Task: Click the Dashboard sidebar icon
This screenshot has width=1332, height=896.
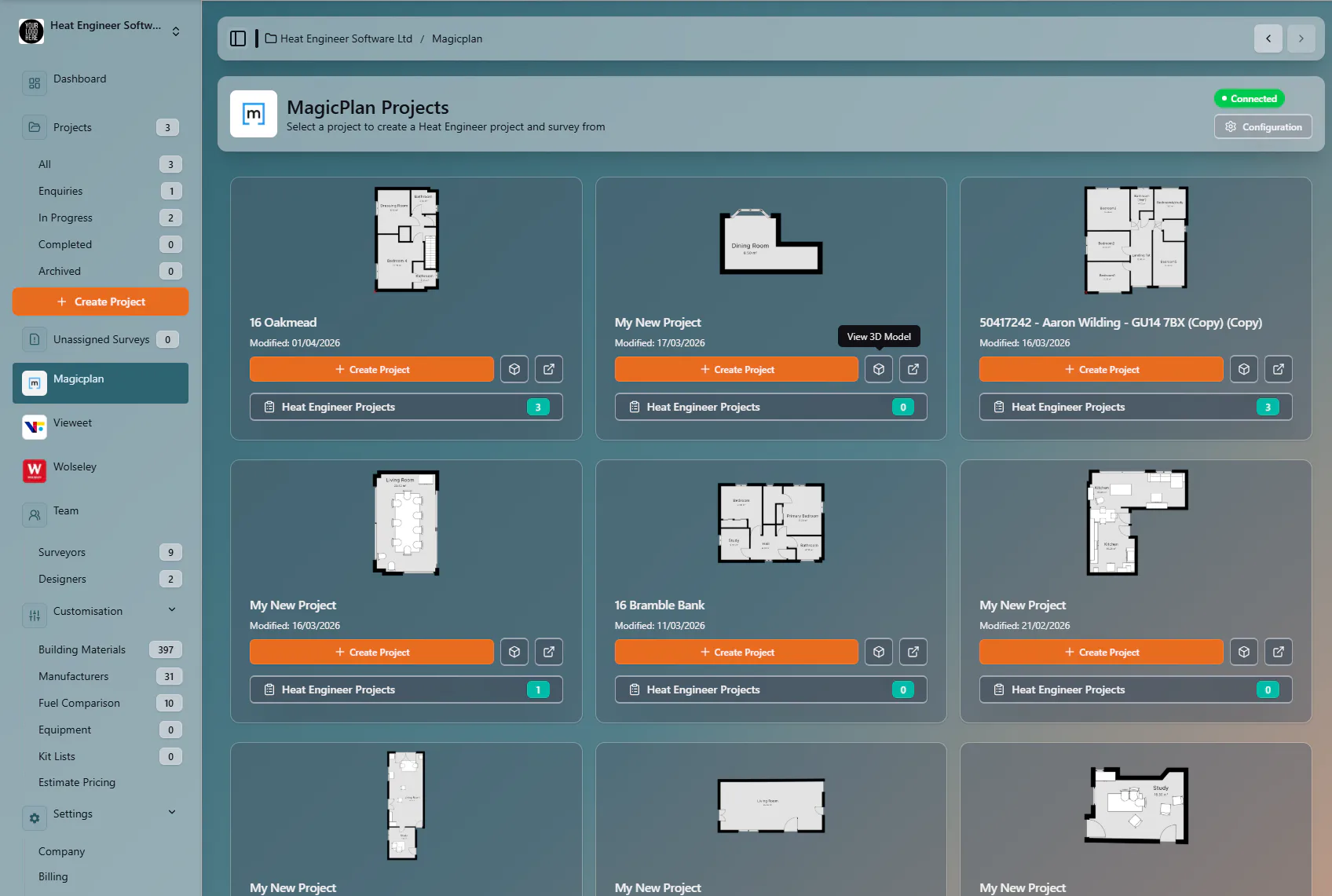Action: 35,83
